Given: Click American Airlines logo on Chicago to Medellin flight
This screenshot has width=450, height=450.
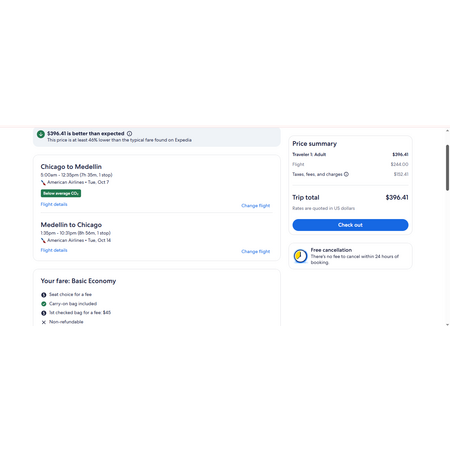Looking at the screenshot, I should (43, 182).
